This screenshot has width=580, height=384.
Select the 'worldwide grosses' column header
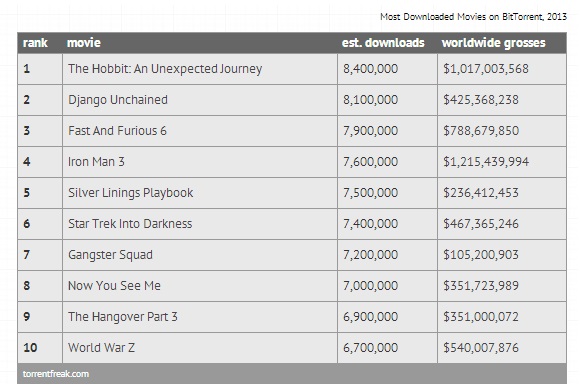[493, 43]
